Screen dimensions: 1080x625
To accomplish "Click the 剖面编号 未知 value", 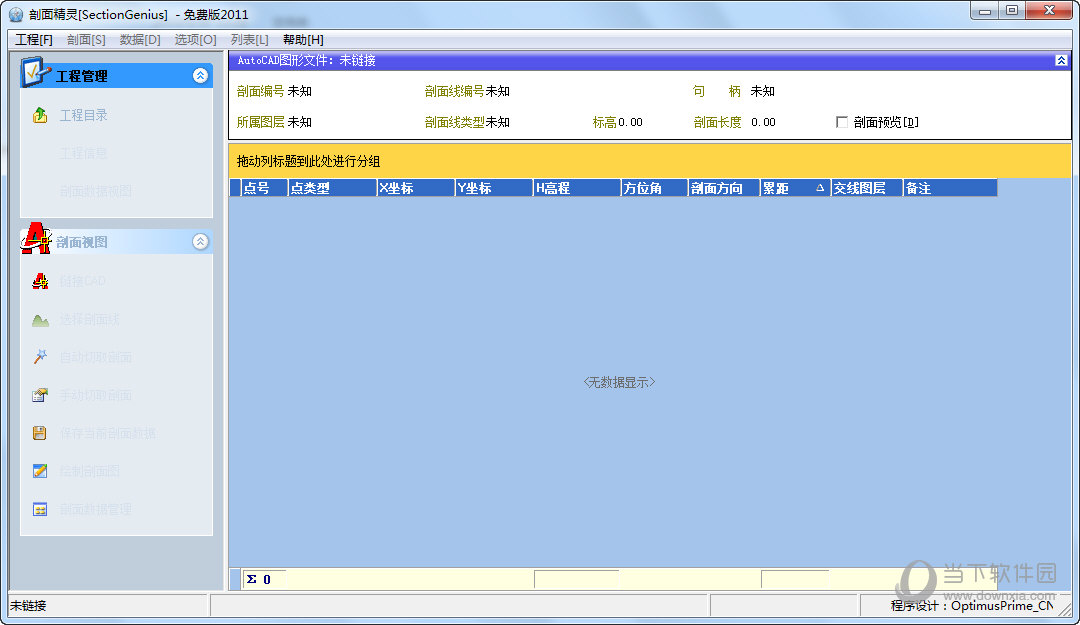I will point(300,91).
